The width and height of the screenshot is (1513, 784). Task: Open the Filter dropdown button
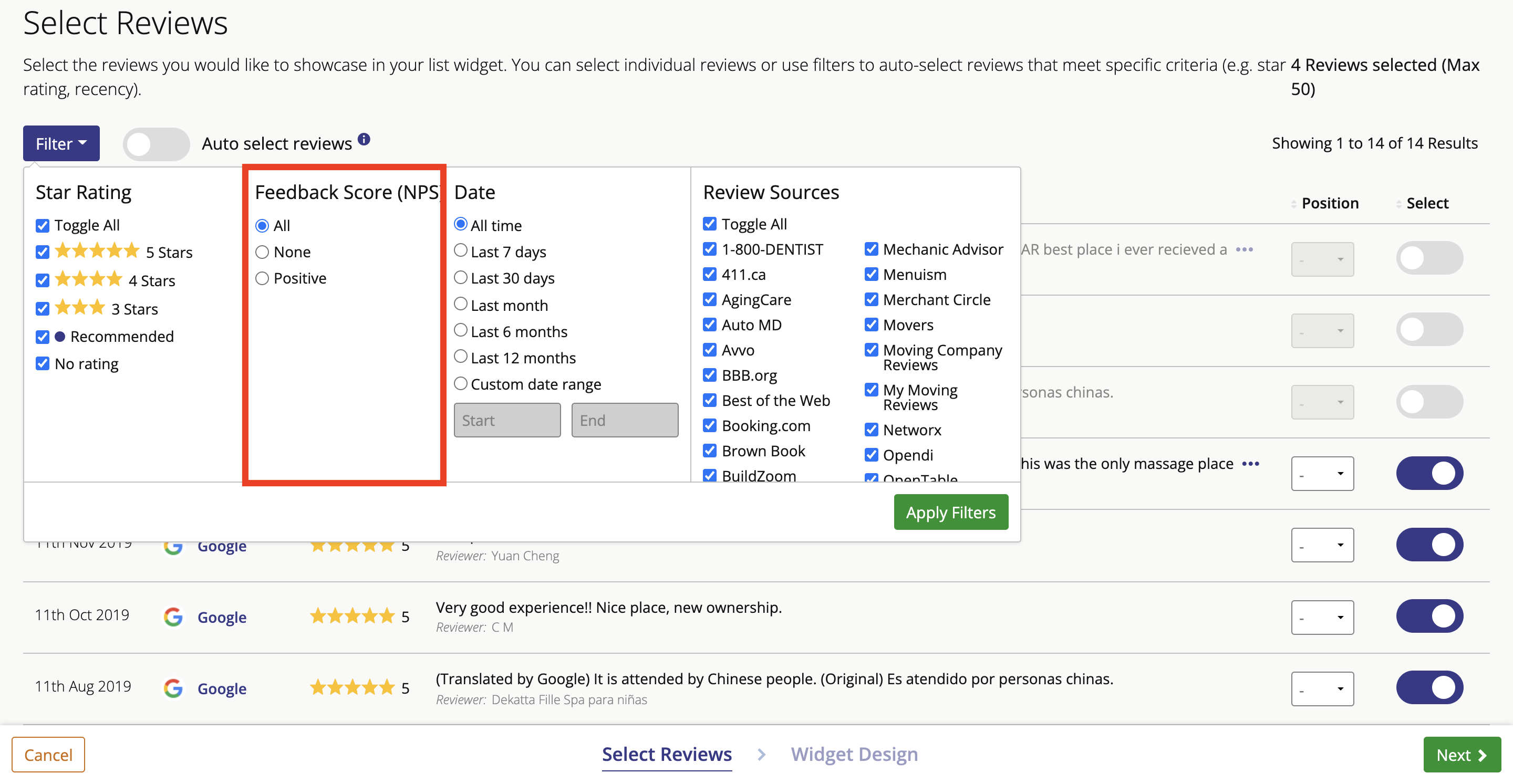[61, 143]
